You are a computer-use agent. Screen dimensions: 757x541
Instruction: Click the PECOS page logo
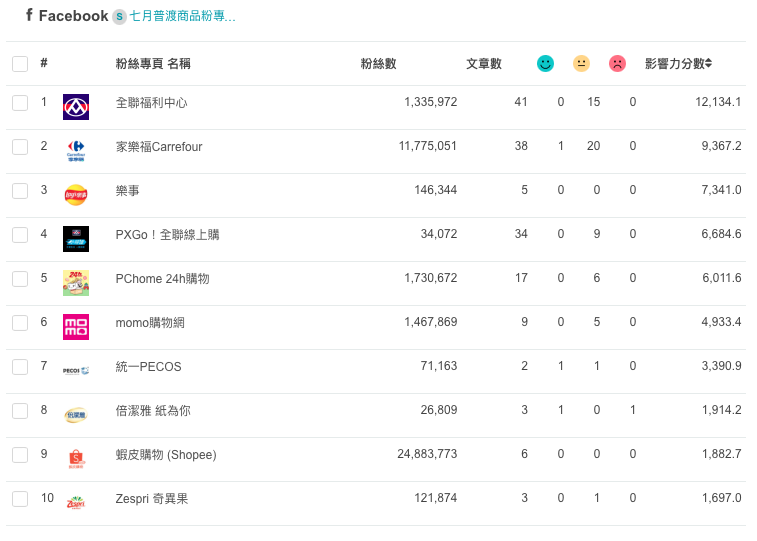click(x=76, y=371)
